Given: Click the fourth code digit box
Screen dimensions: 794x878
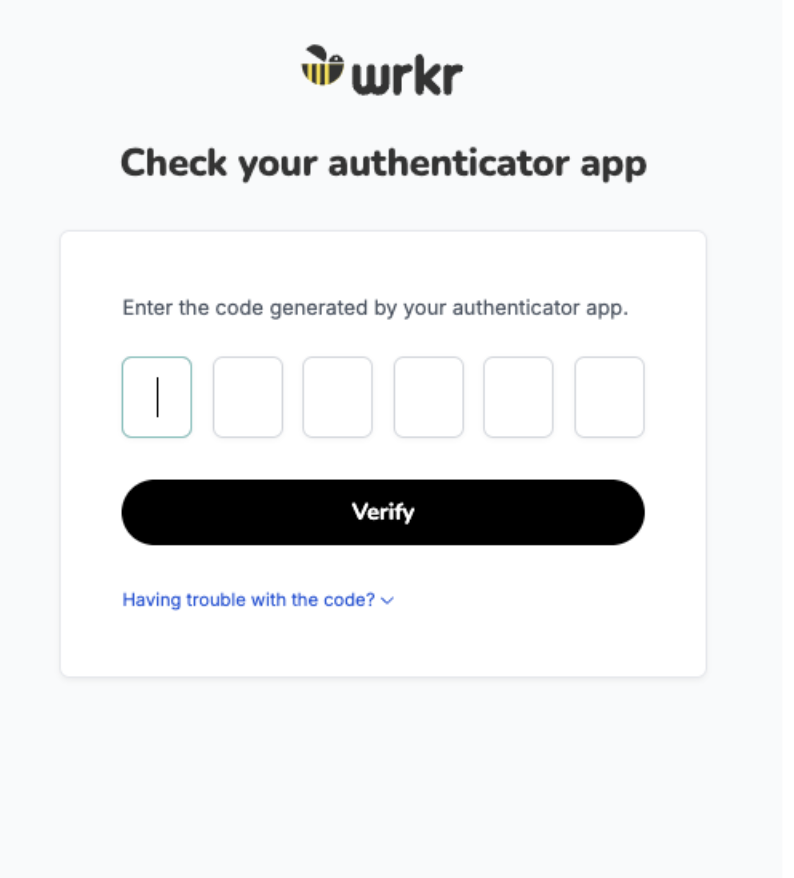Looking at the screenshot, I should coord(428,397).
